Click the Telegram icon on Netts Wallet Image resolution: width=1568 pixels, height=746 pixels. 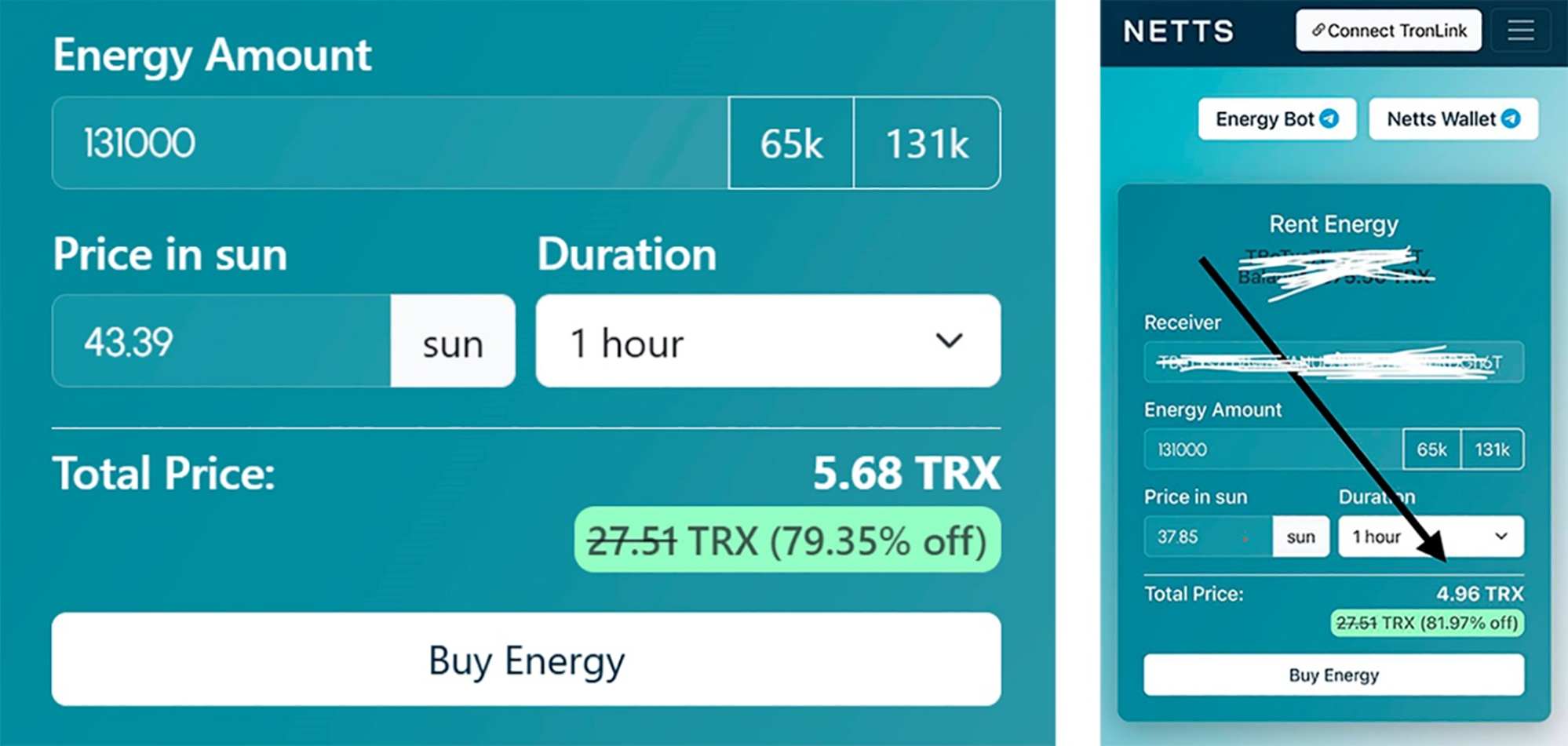[1511, 118]
